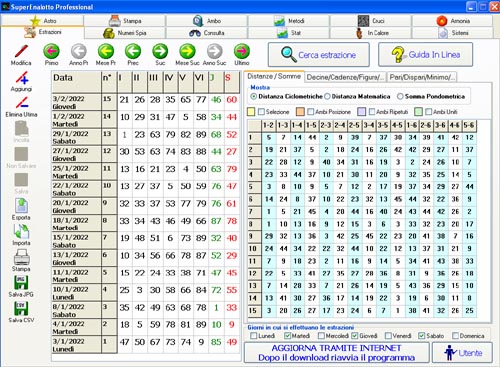Uncheck the Sabato draw day box

coord(422,336)
